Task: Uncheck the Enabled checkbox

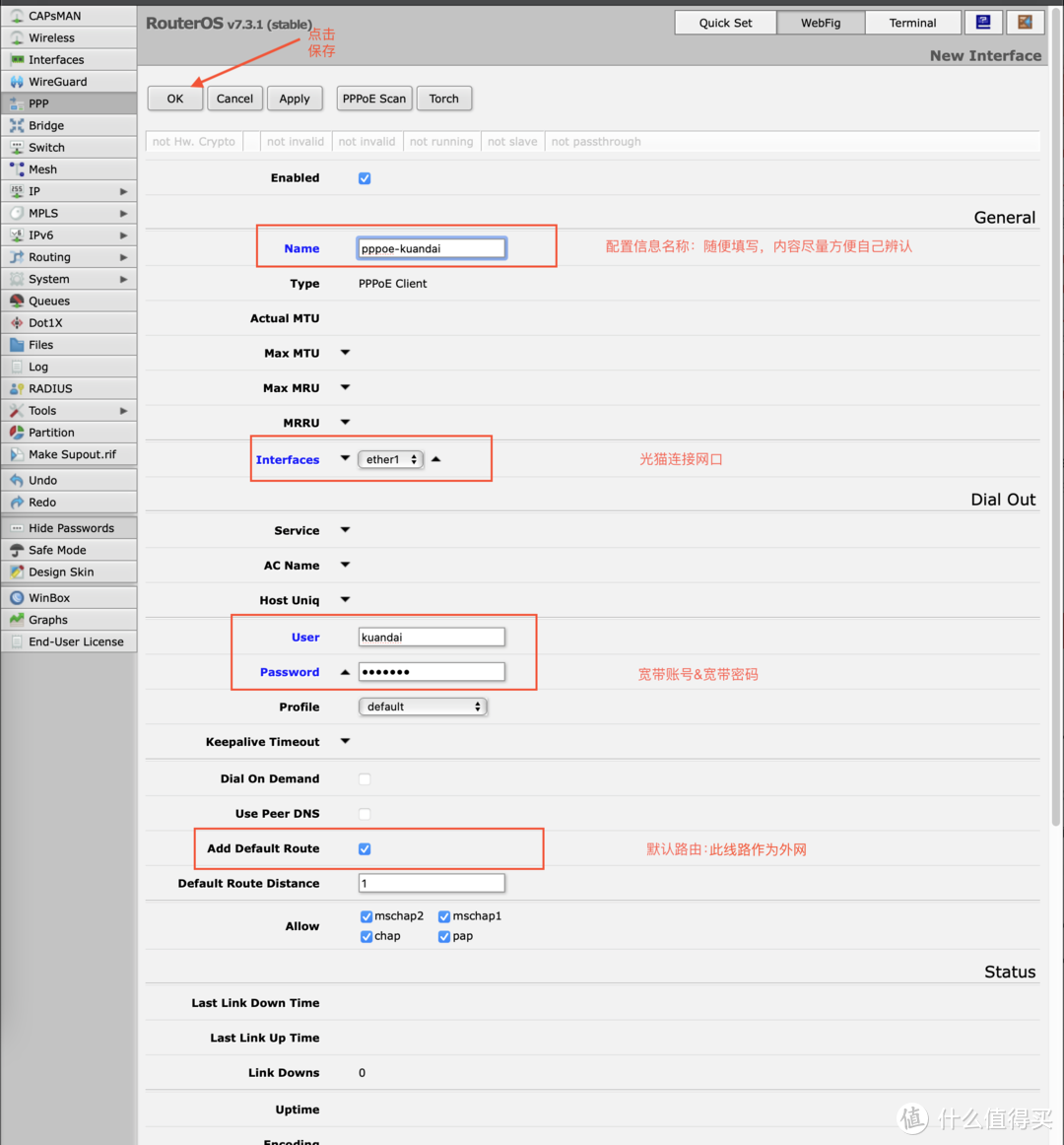Action: [x=365, y=178]
